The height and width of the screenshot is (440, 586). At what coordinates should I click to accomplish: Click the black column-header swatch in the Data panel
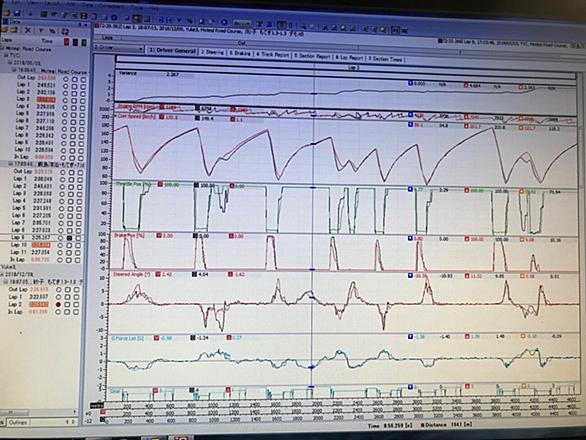(x=75, y=42)
